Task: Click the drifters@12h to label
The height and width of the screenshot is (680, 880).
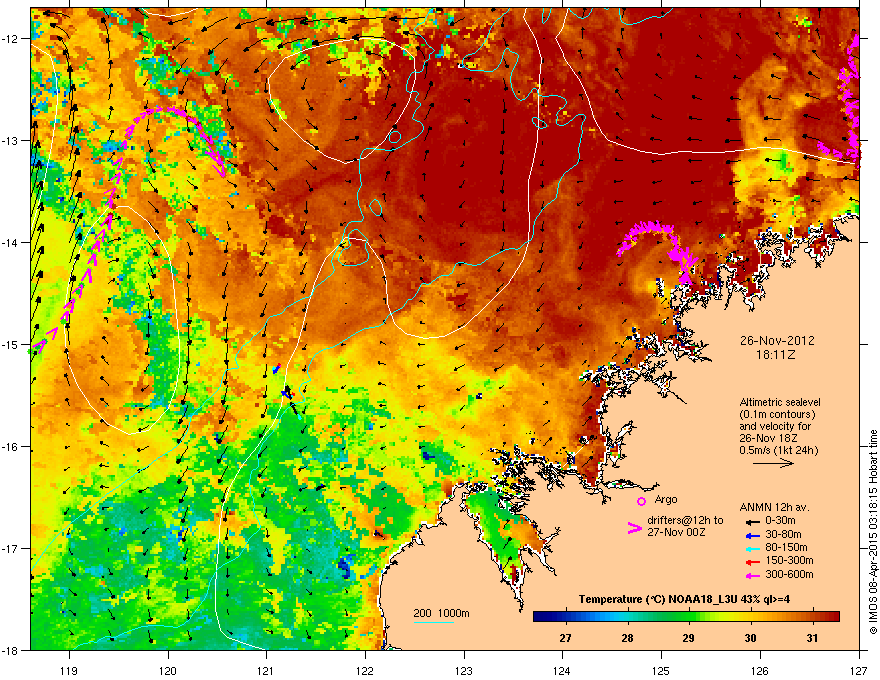Action: 685,521
